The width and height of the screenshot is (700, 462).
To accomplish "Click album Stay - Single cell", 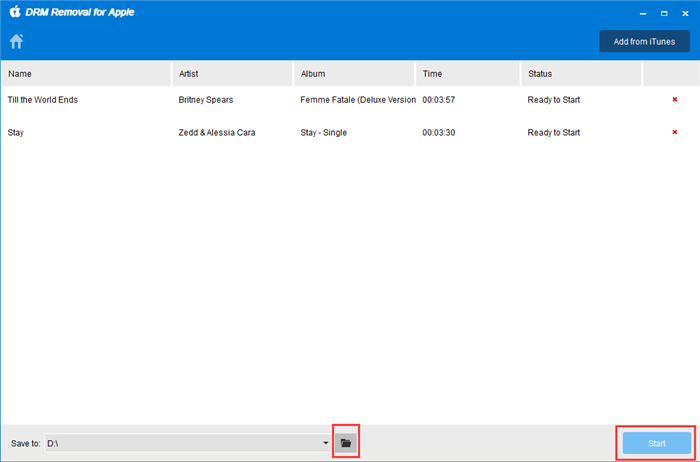I will pos(324,133).
